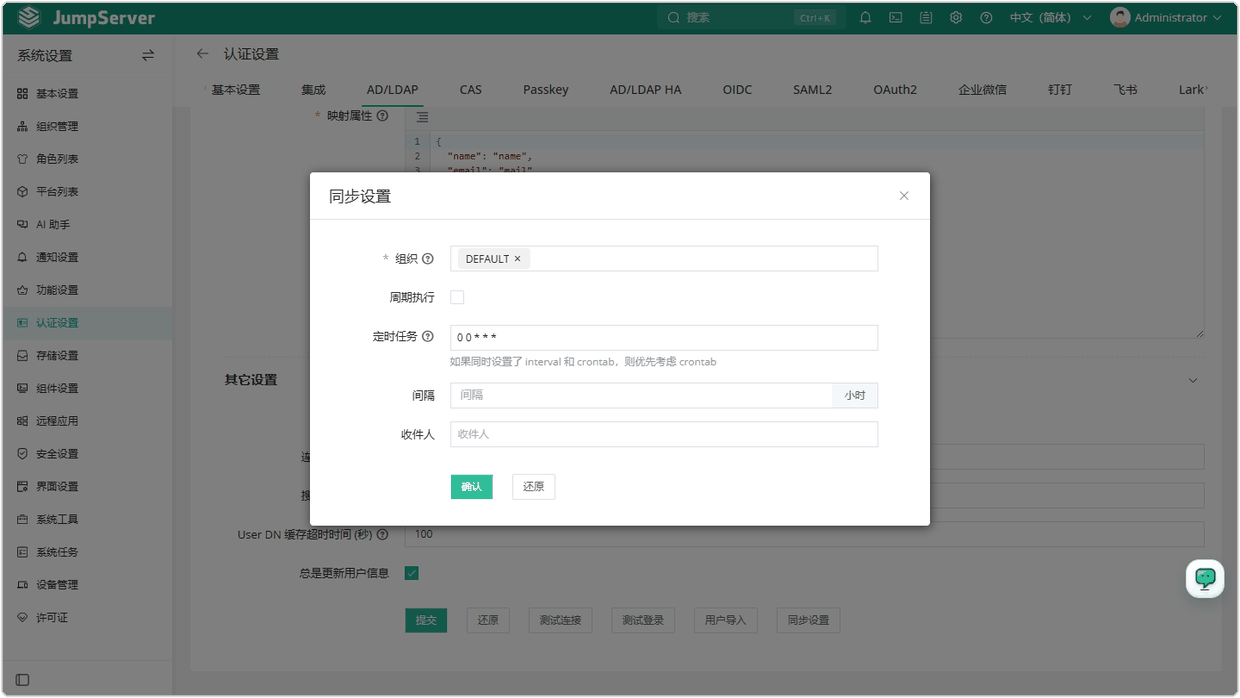Click help icon beside User DN 缓存超时时间
The height and width of the screenshot is (698, 1240).
pos(382,535)
